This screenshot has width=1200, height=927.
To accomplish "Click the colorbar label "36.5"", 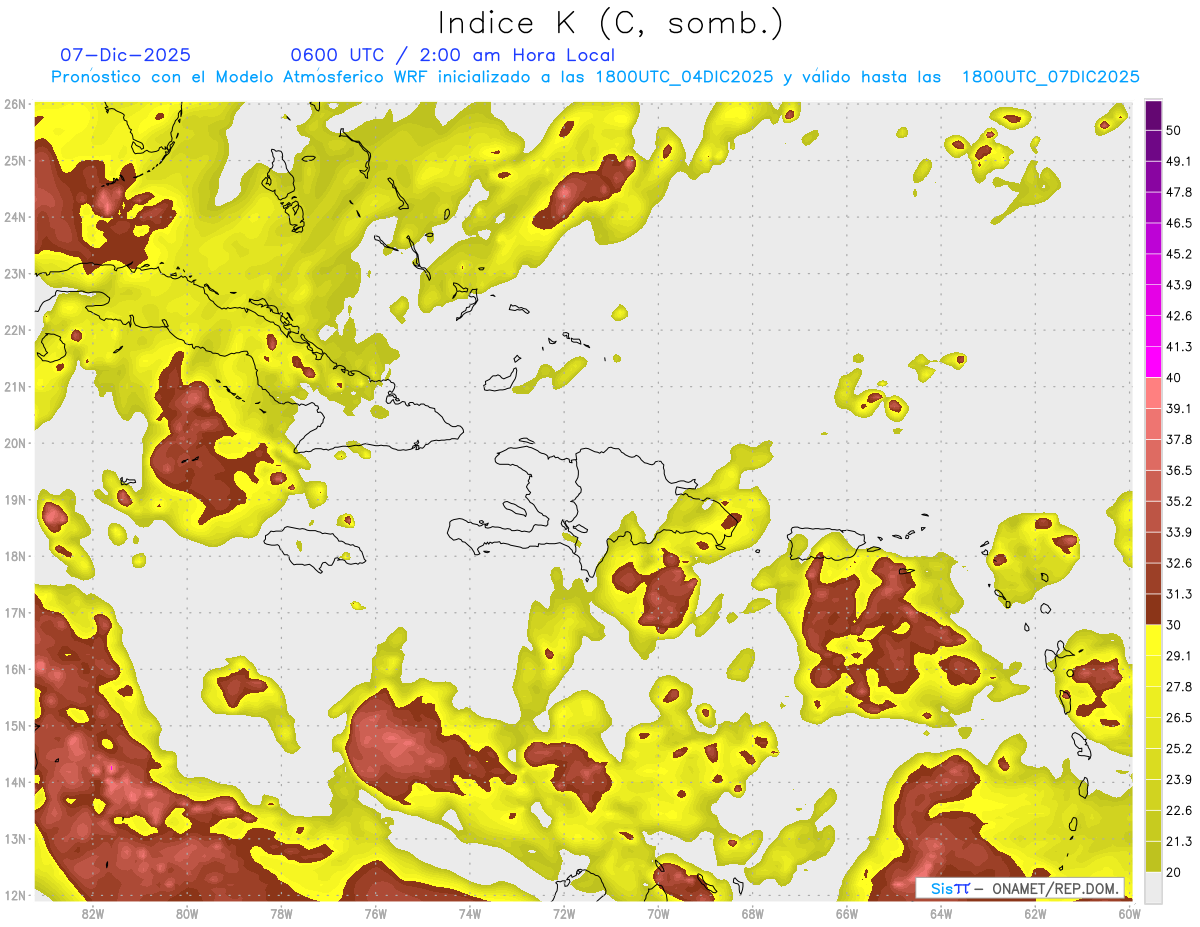I will pos(1178,470).
